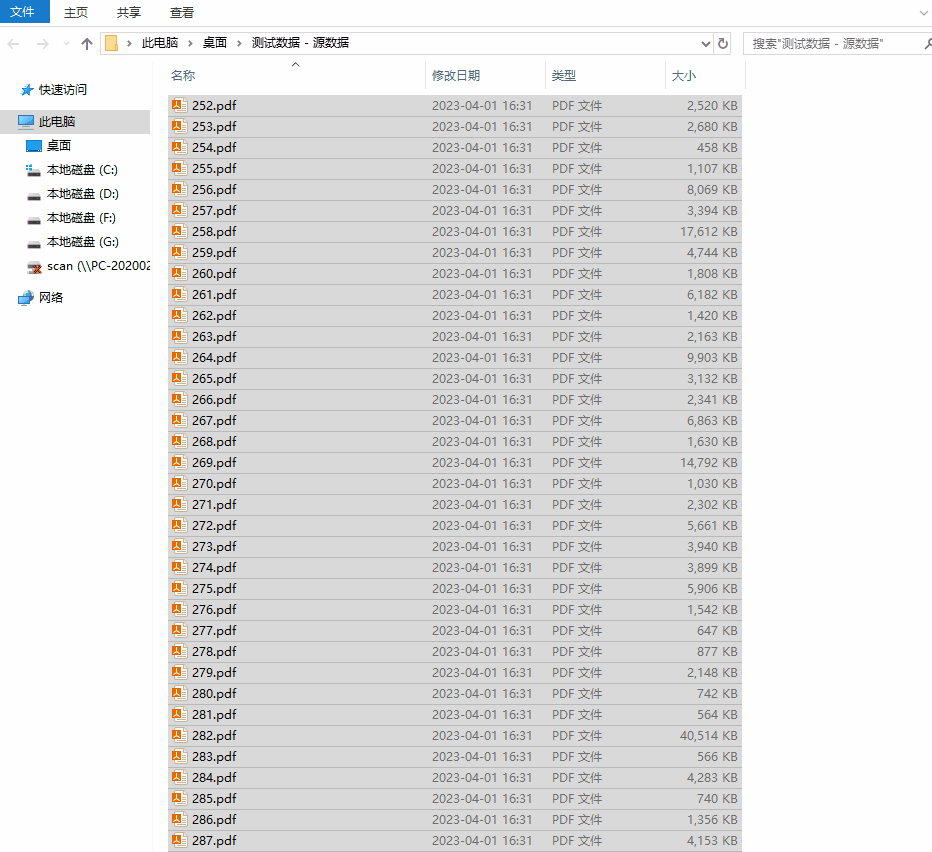Click the Quick Access star icon
The width and height of the screenshot is (932, 852).
pos(26,90)
